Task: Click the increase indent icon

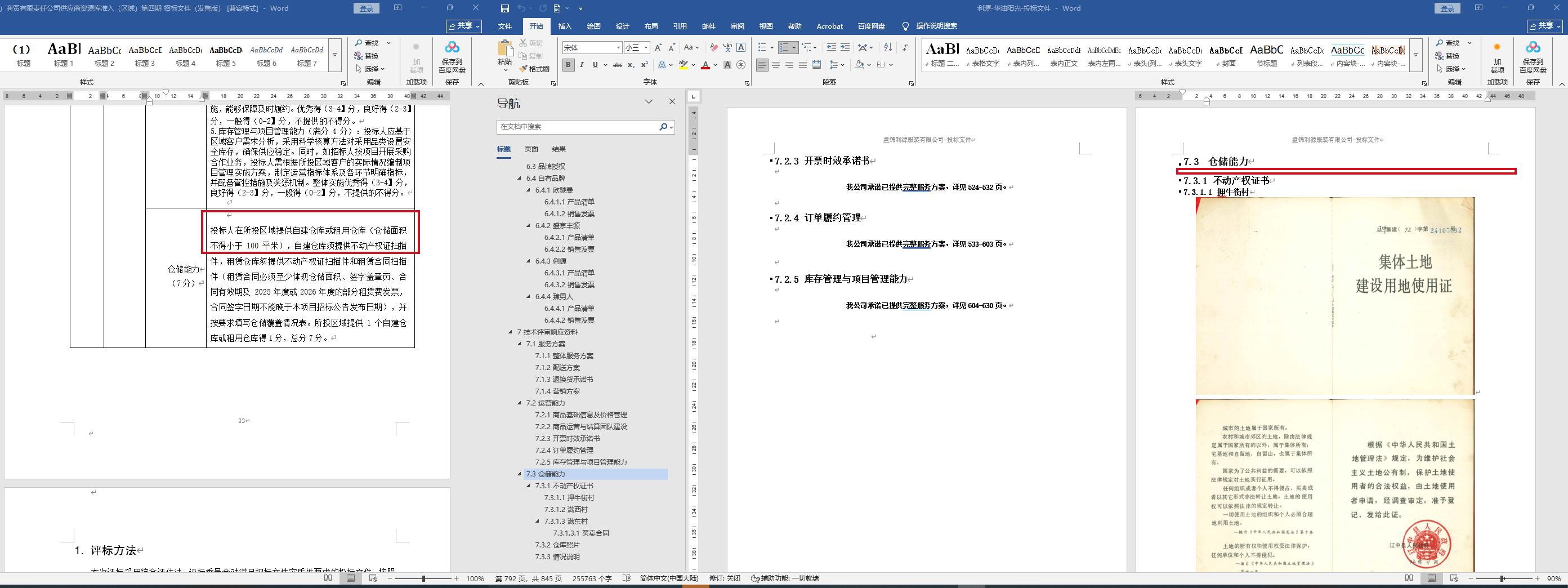Action: click(x=845, y=47)
